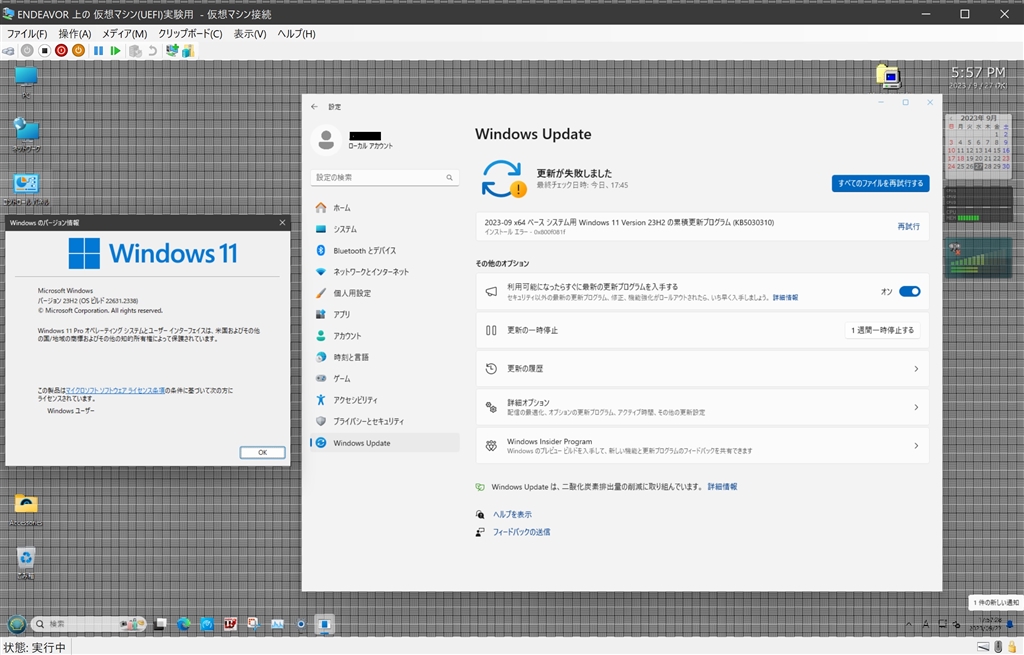Click the red Shut Down VM icon
Image resolution: width=1024 pixels, height=655 pixels.
61,51
